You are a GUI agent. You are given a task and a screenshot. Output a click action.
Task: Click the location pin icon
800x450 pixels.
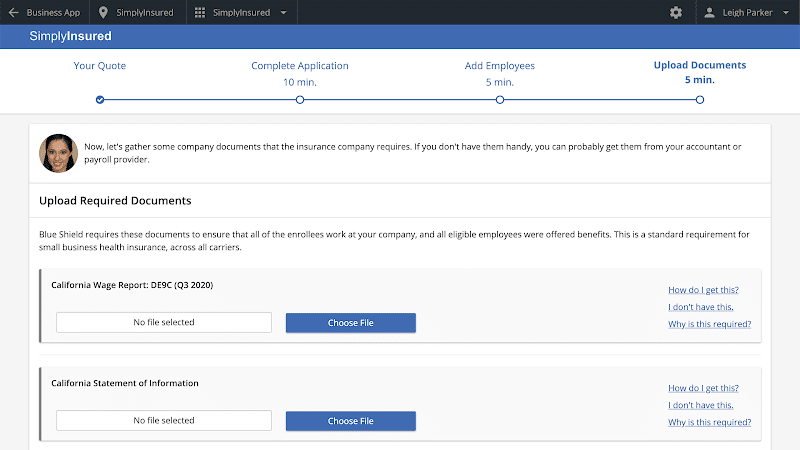[x=103, y=13]
